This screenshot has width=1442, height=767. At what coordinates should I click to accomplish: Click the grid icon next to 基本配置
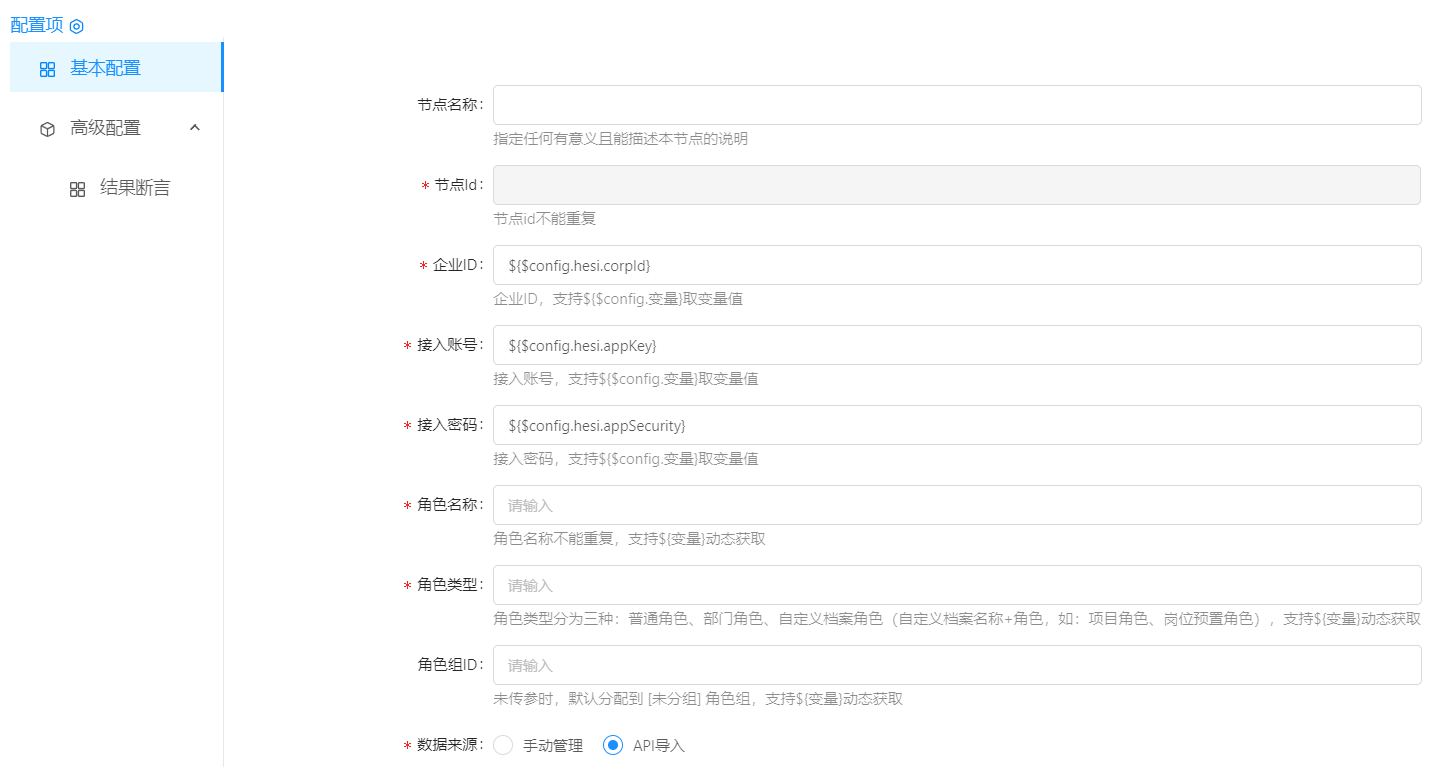click(x=47, y=69)
